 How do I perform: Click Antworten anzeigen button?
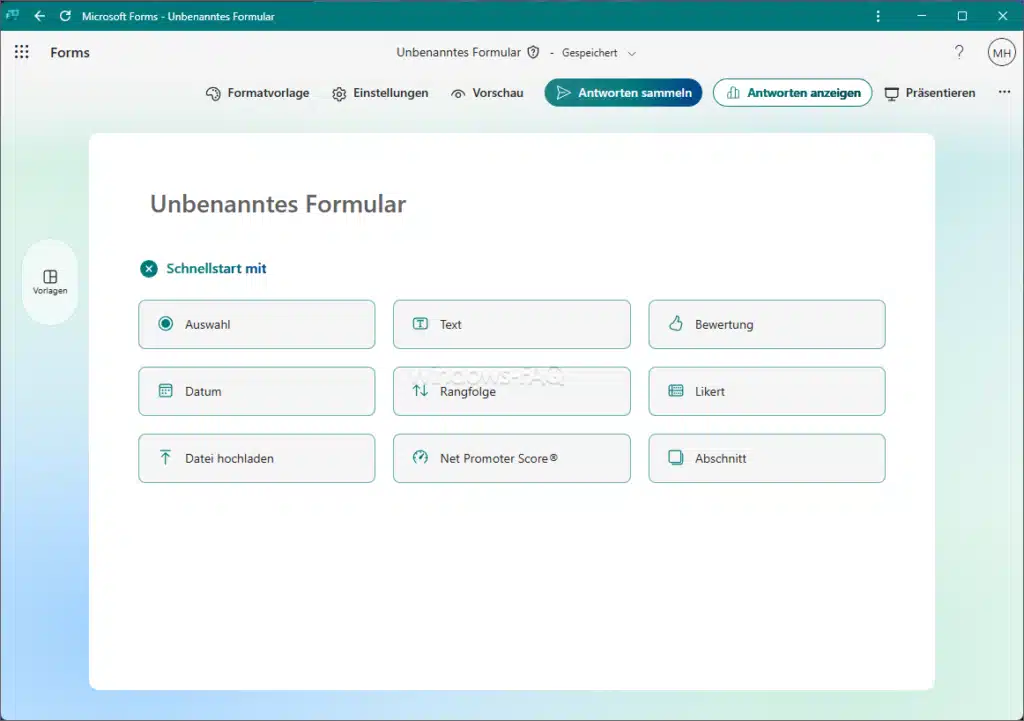click(x=792, y=93)
